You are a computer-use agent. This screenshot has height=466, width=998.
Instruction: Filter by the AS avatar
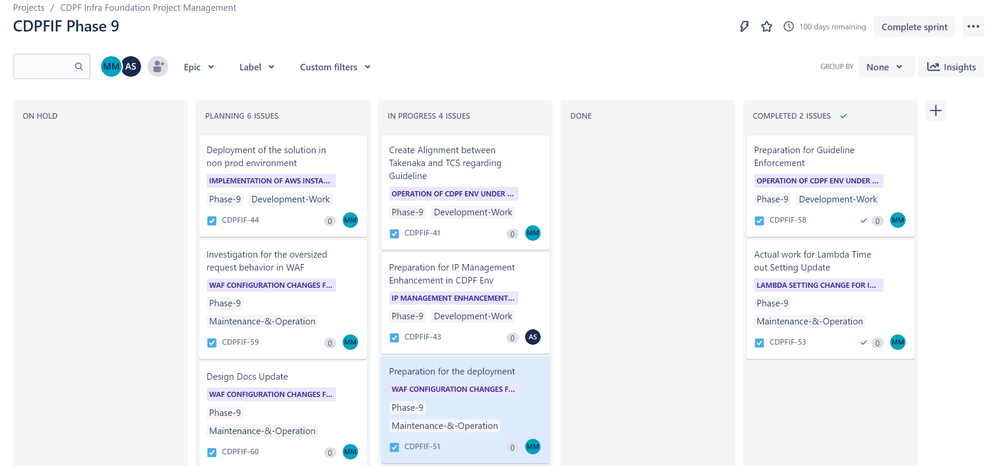(130, 66)
